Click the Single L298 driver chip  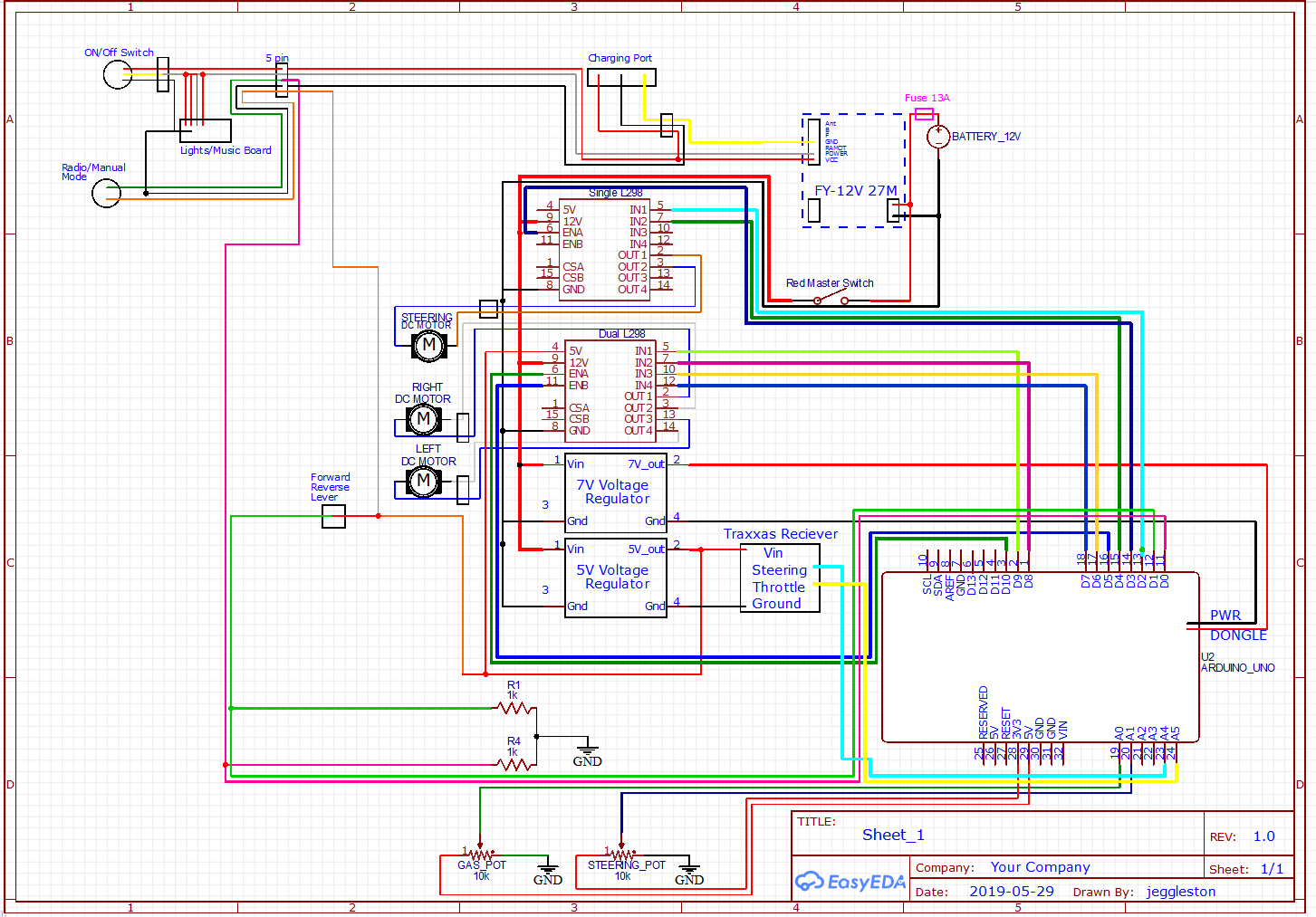point(605,250)
